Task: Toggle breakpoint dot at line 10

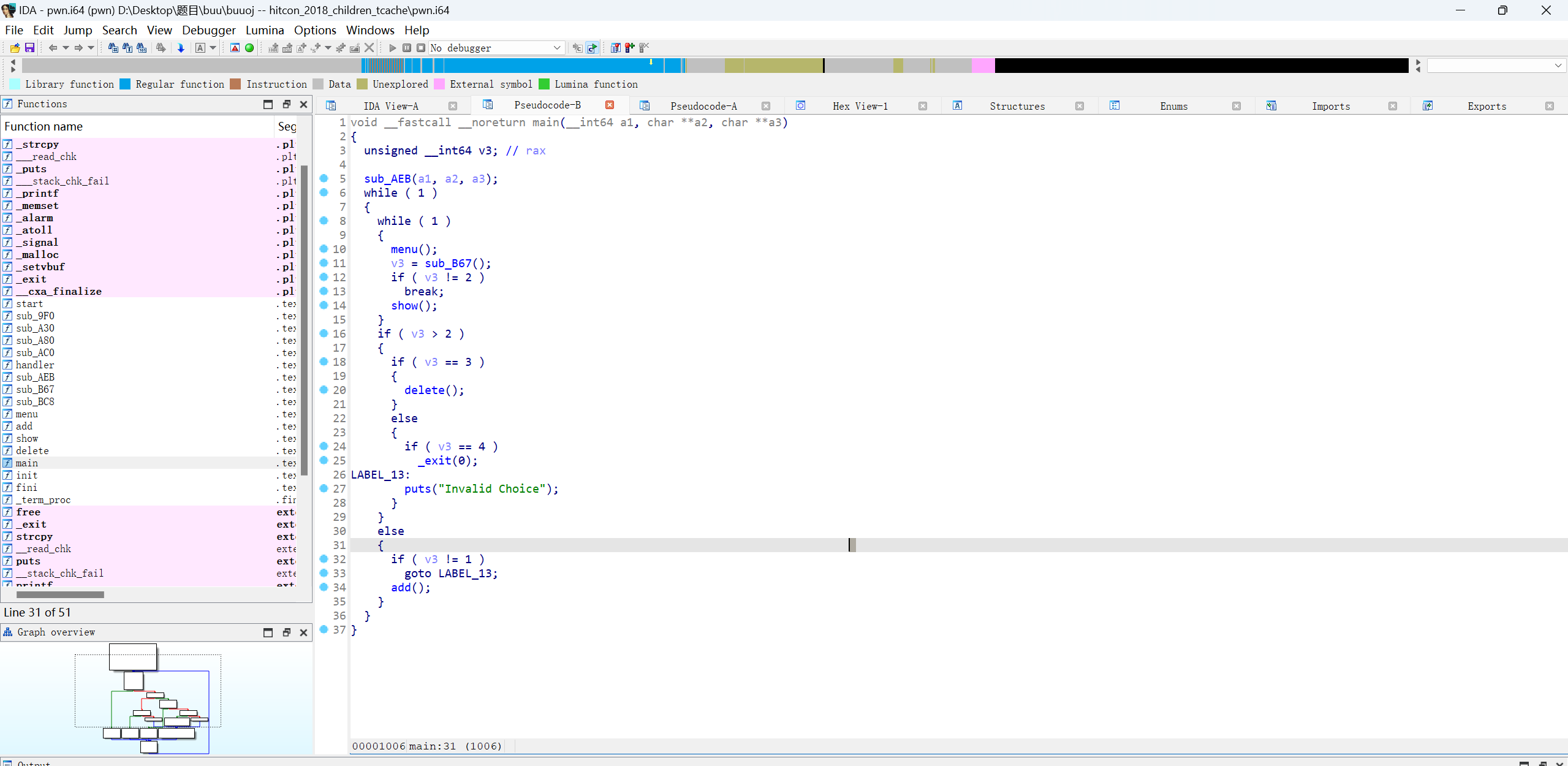Action: tap(324, 249)
